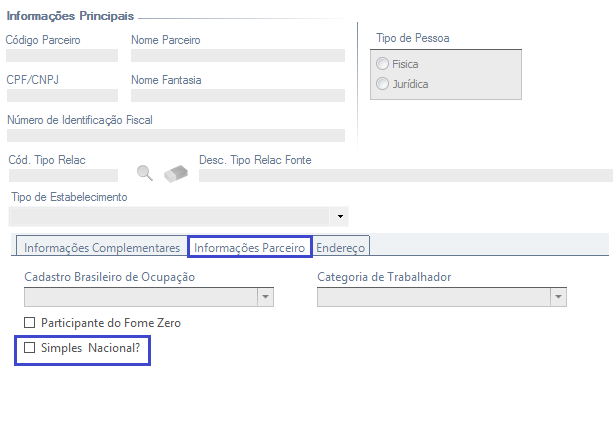Screen dimensions: 615x428
Task: Select the Jurídica radio button
Action: (382, 84)
